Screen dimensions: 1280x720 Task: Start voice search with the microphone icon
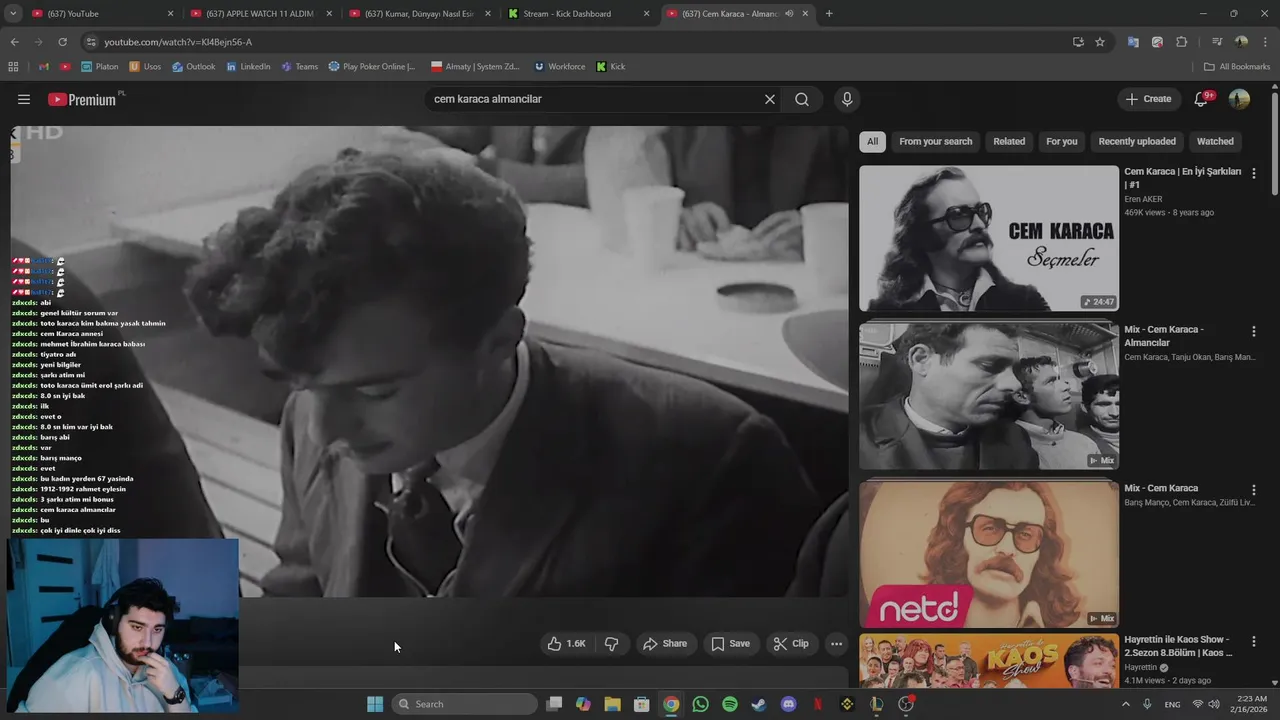click(847, 99)
